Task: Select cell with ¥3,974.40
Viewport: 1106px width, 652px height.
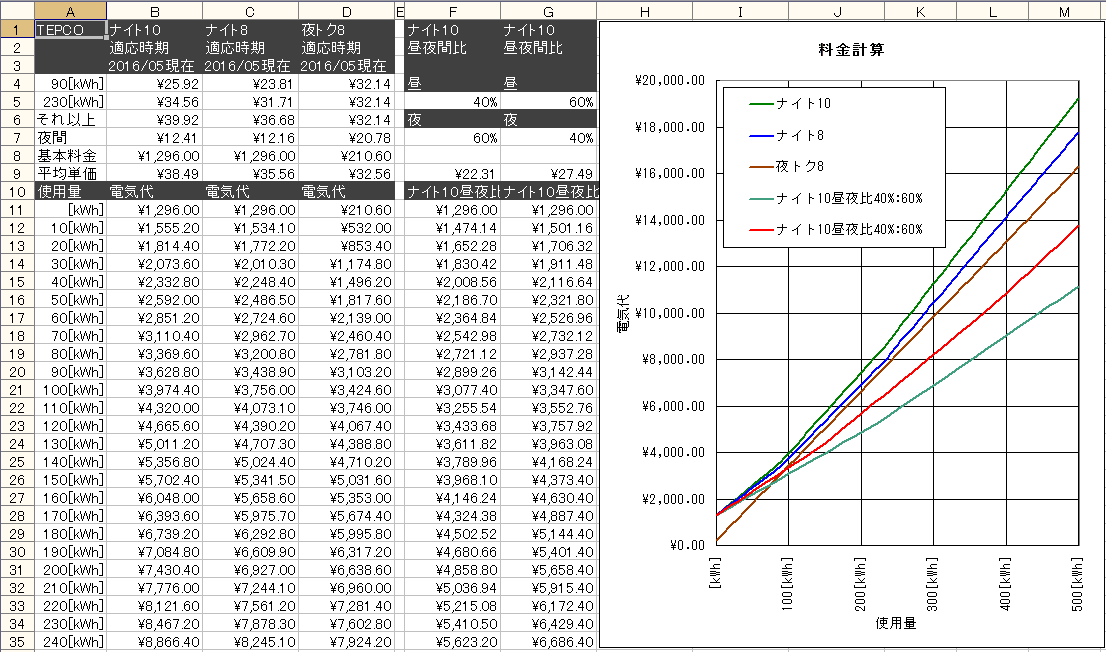Action: coord(154,390)
